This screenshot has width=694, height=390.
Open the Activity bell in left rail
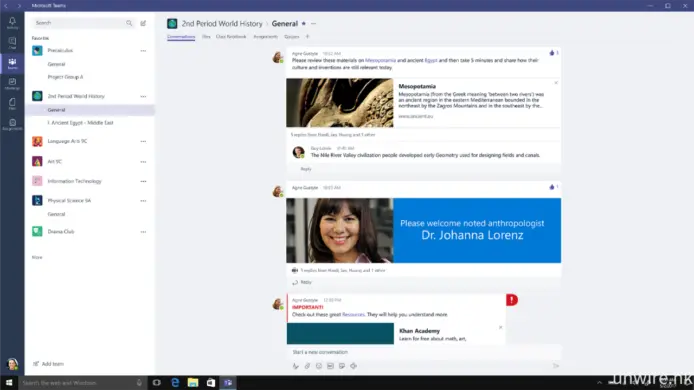point(12,23)
